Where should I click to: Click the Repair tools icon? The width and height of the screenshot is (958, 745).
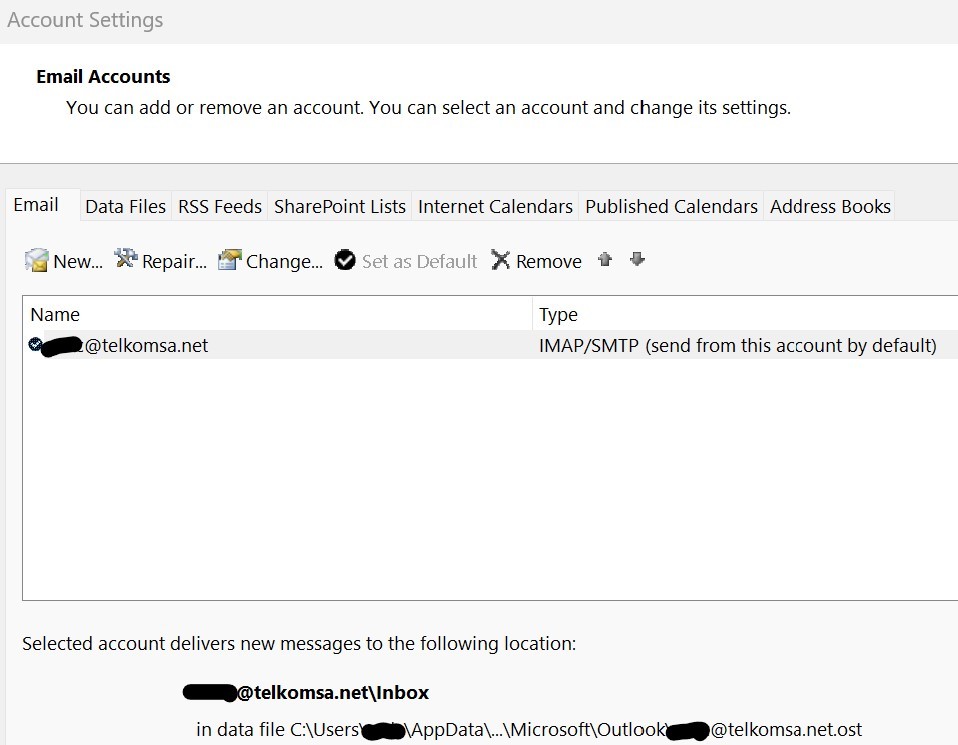coord(126,259)
